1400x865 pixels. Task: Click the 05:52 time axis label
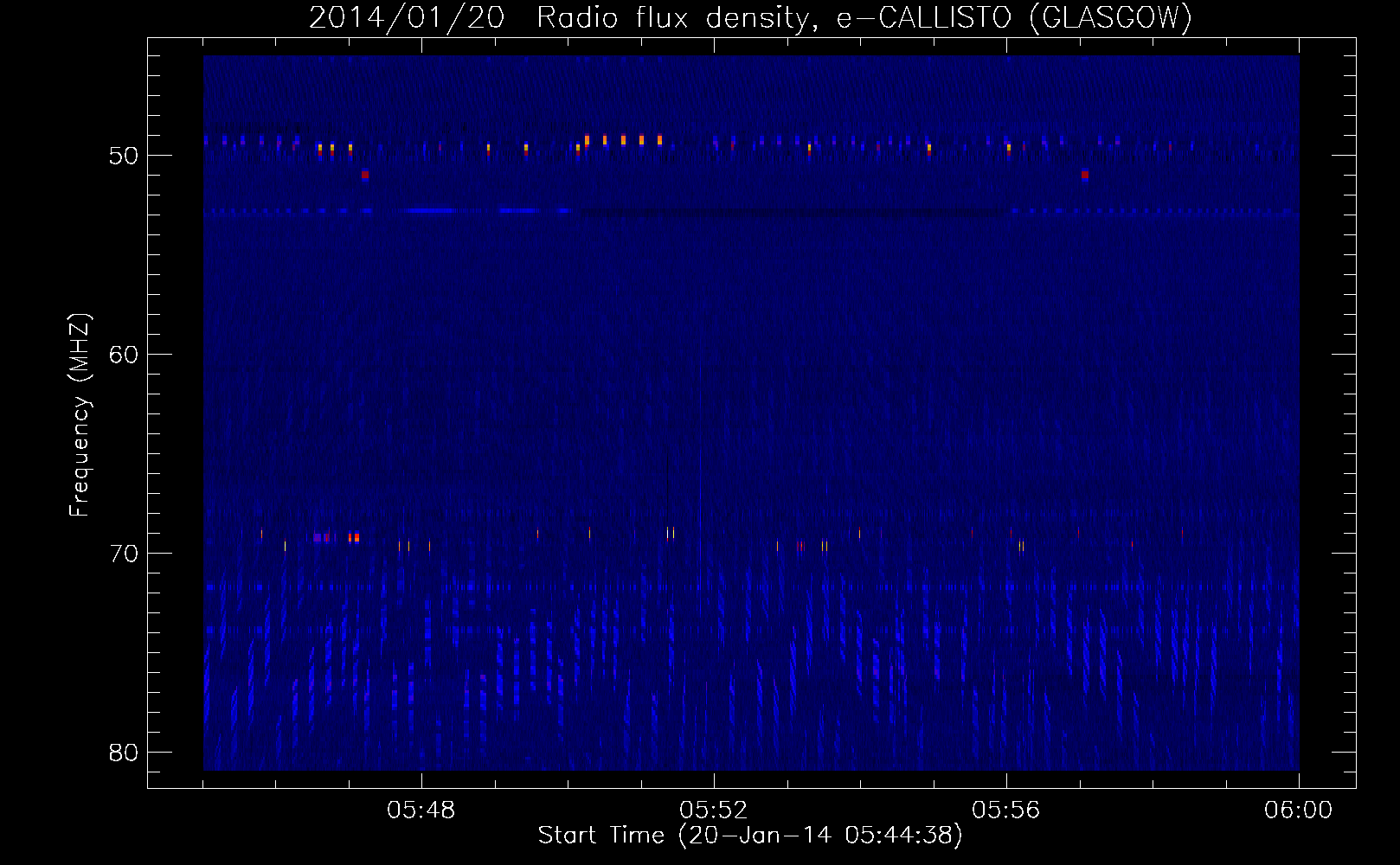click(x=714, y=811)
